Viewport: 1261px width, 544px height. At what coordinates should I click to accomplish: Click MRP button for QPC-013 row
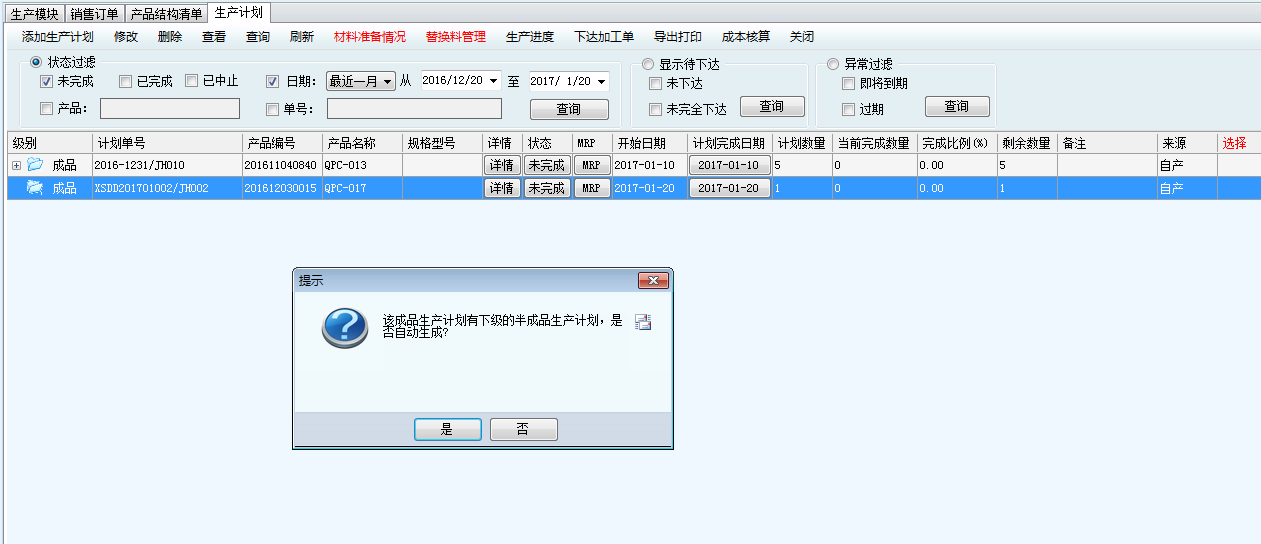592,165
